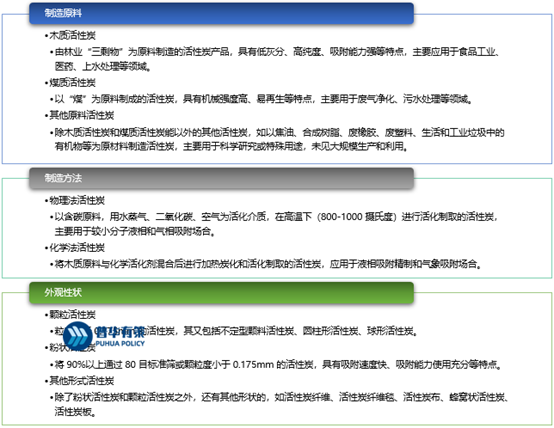Click the line starting 由林业"三剩物"为原料

pos(278,52)
